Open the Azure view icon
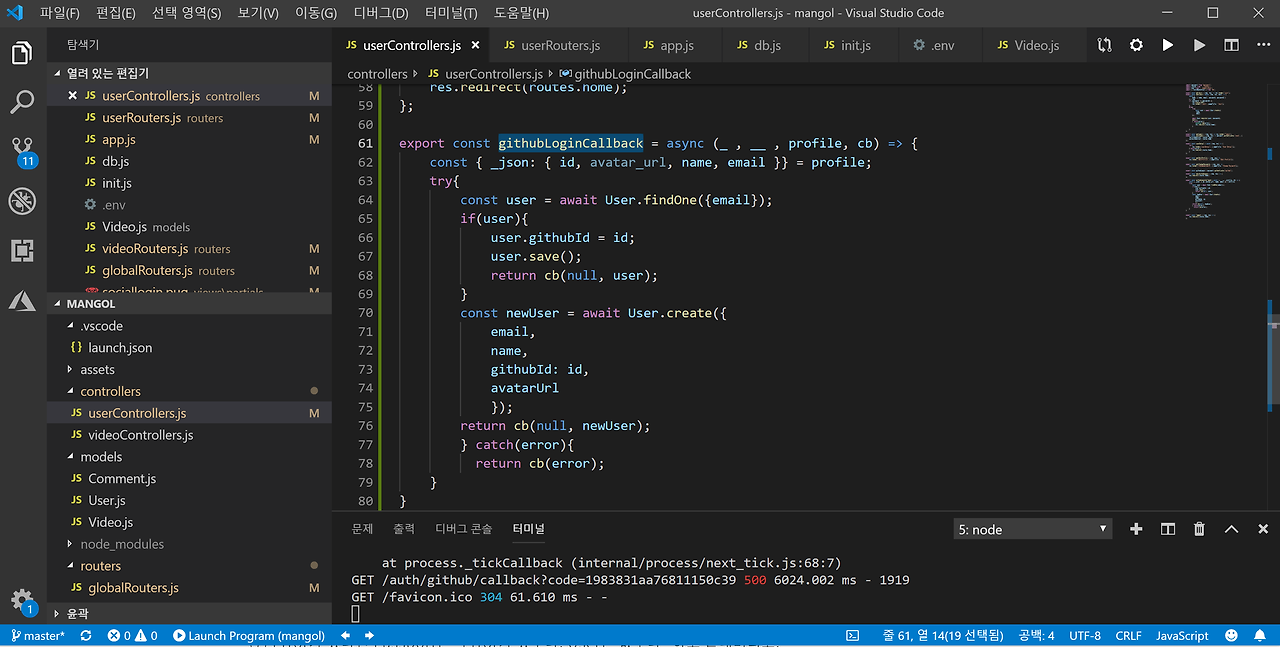Viewport: 1280px width, 647px height. point(22,299)
